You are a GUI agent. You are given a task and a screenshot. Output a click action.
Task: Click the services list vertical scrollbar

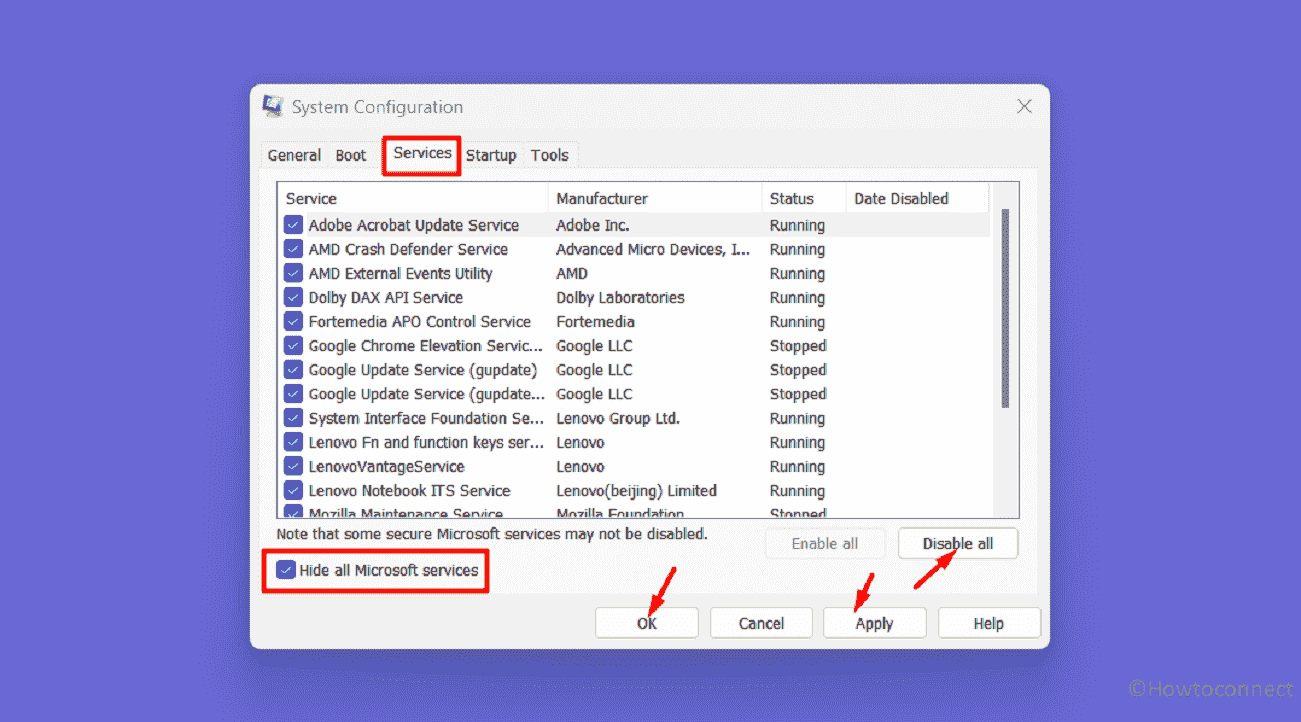(1004, 310)
